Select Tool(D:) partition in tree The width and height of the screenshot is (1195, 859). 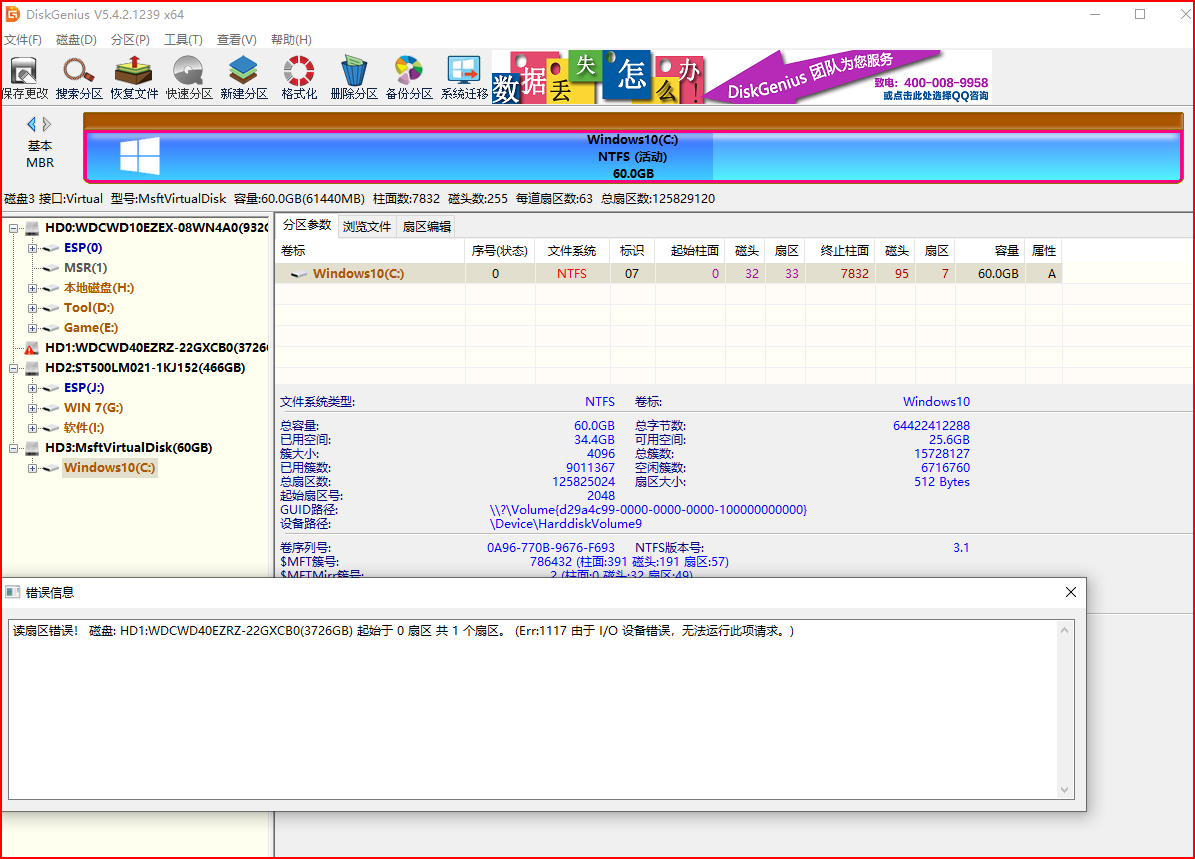[88, 308]
